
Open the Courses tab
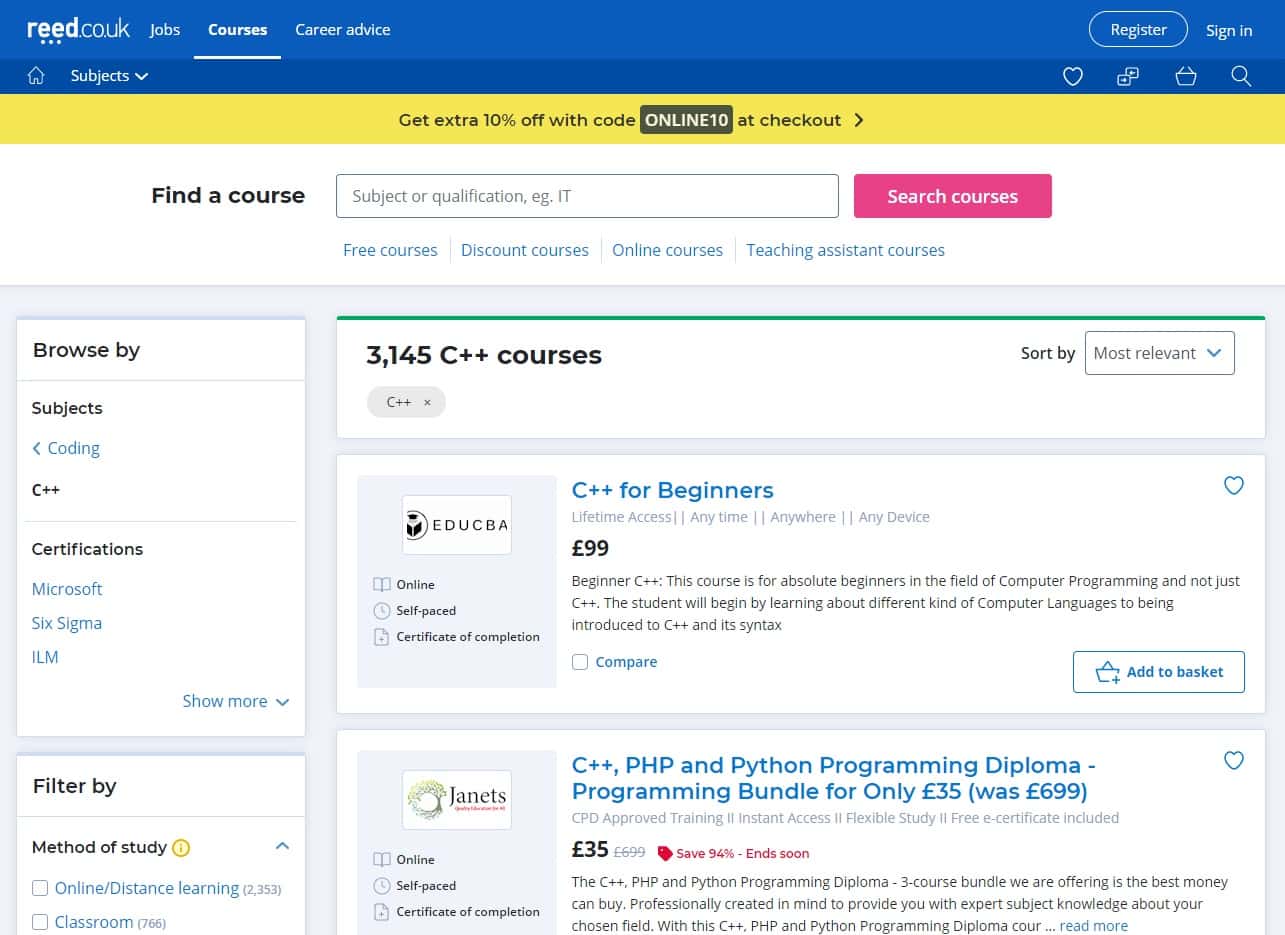click(237, 30)
